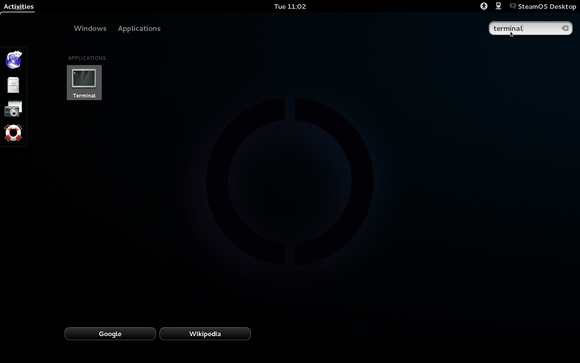Open the clock Tue 11:02 menu

coord(290,6)
